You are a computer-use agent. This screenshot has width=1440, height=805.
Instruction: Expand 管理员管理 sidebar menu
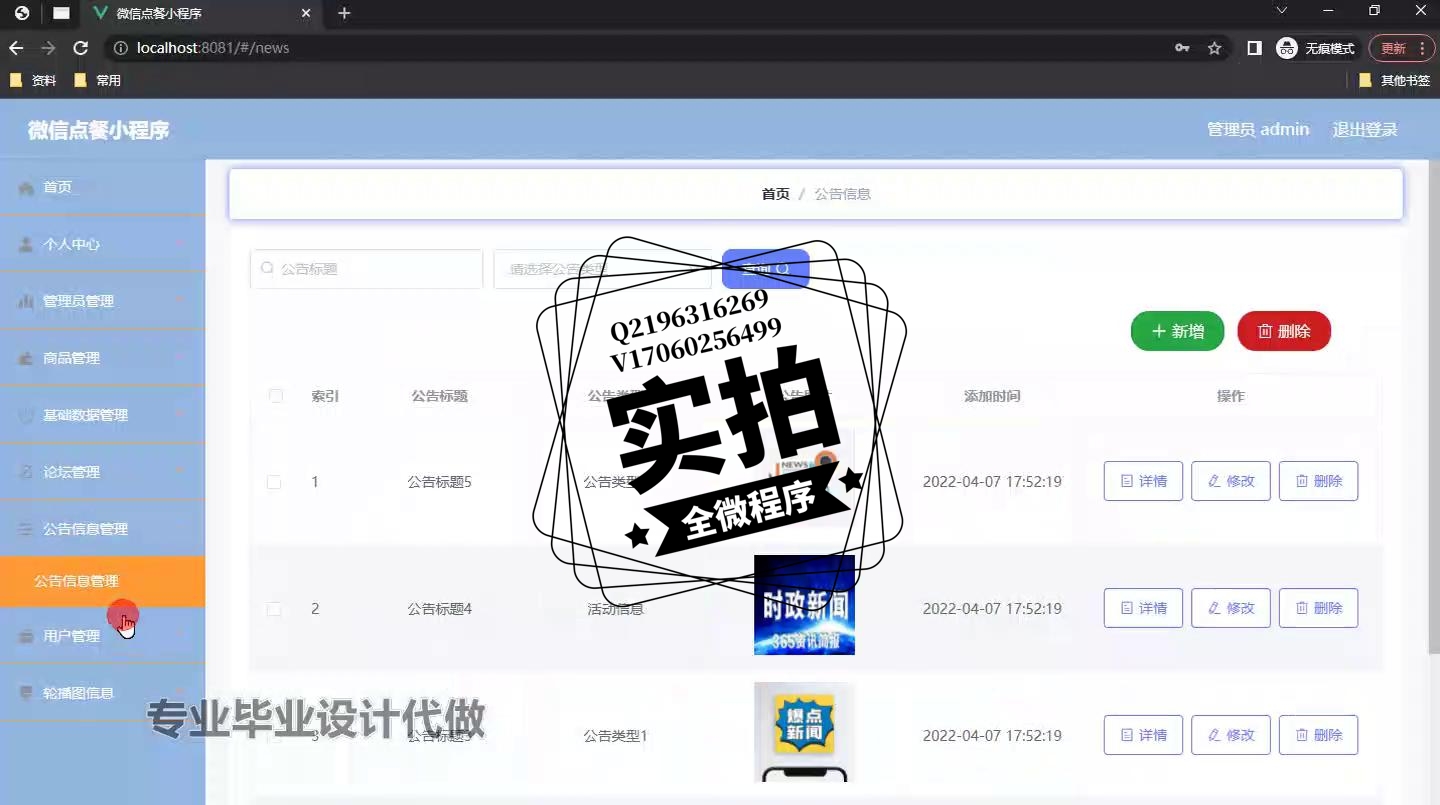point(102,301)
